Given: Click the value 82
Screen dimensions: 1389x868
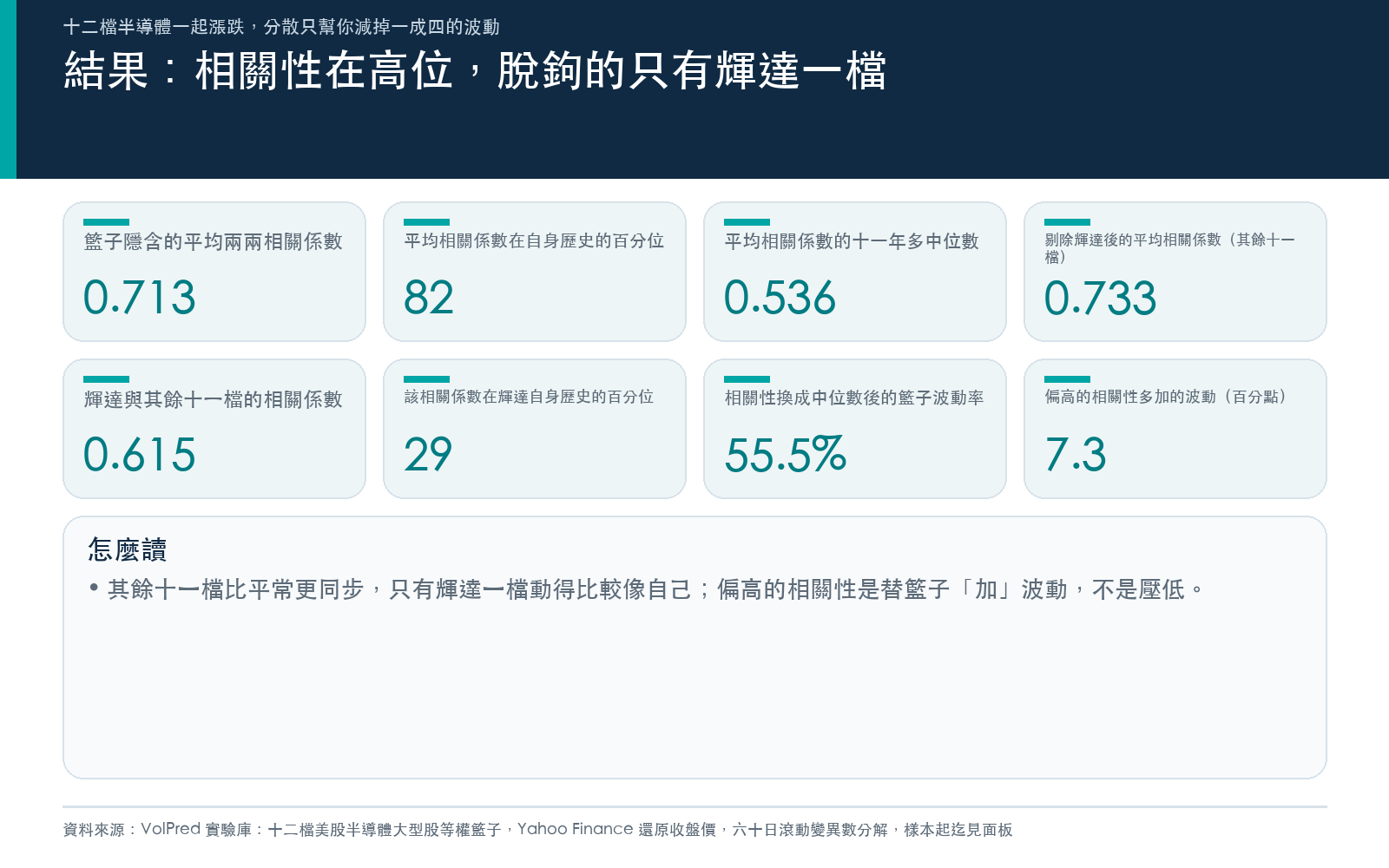Looking at the screenshot, I should [x=429, y=298].
